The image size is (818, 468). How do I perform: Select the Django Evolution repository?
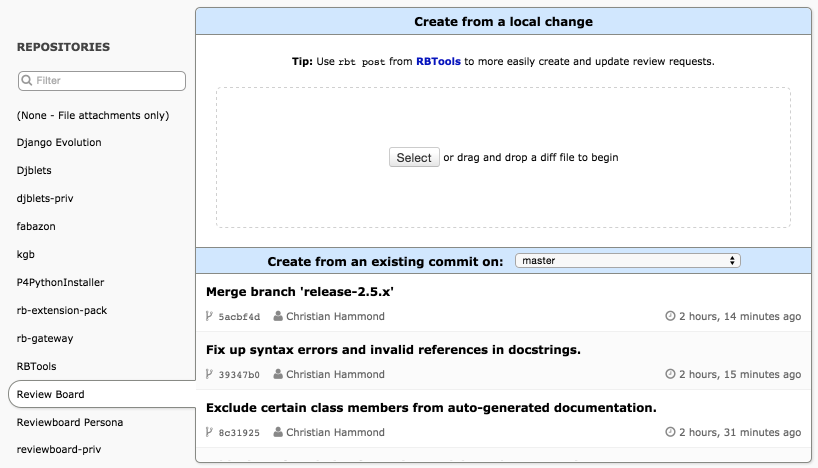pyautogui.click(x=59, y=142)
